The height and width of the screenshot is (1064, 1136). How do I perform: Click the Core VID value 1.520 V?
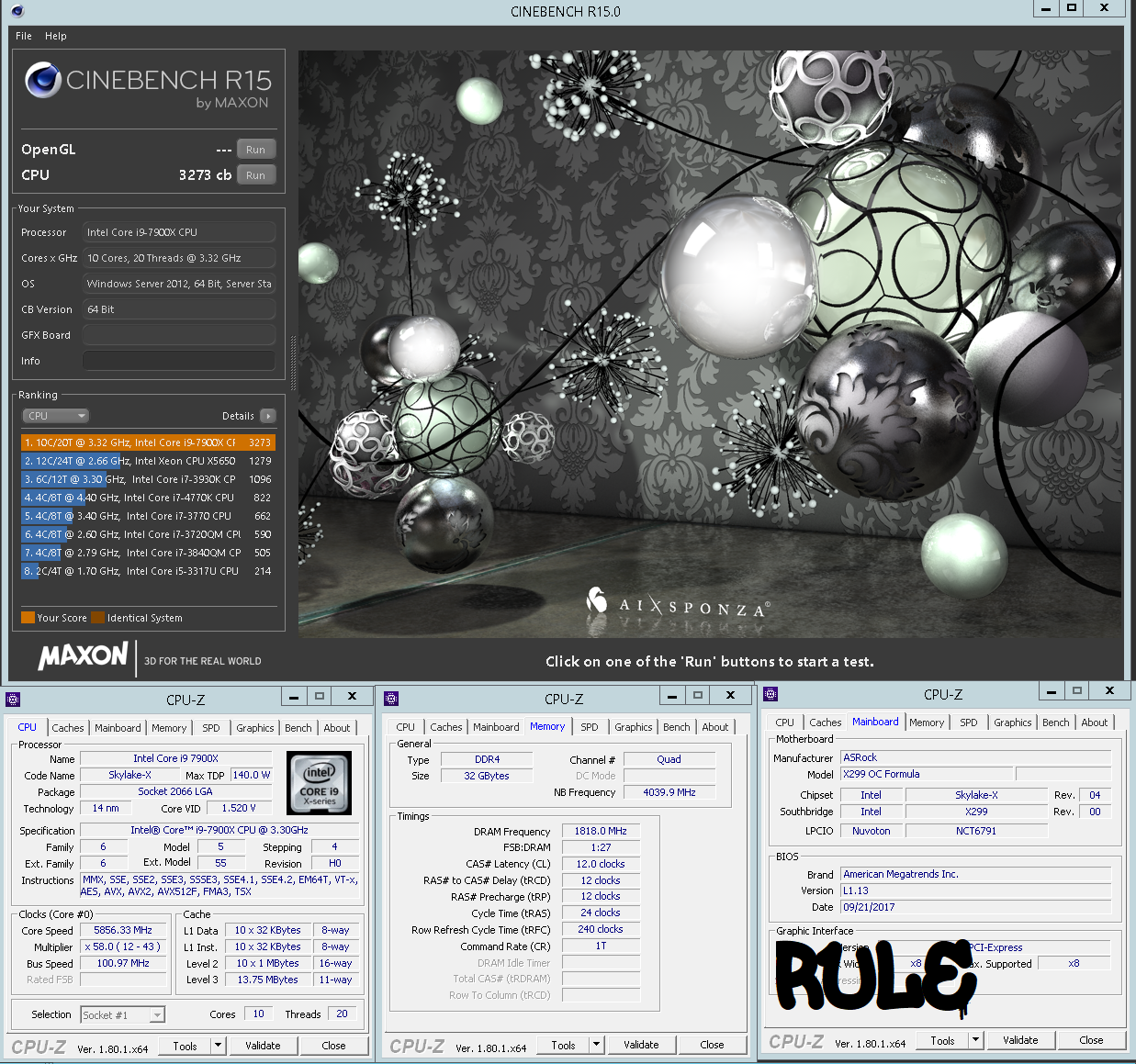pyautogui.click(x=239, y=808)
